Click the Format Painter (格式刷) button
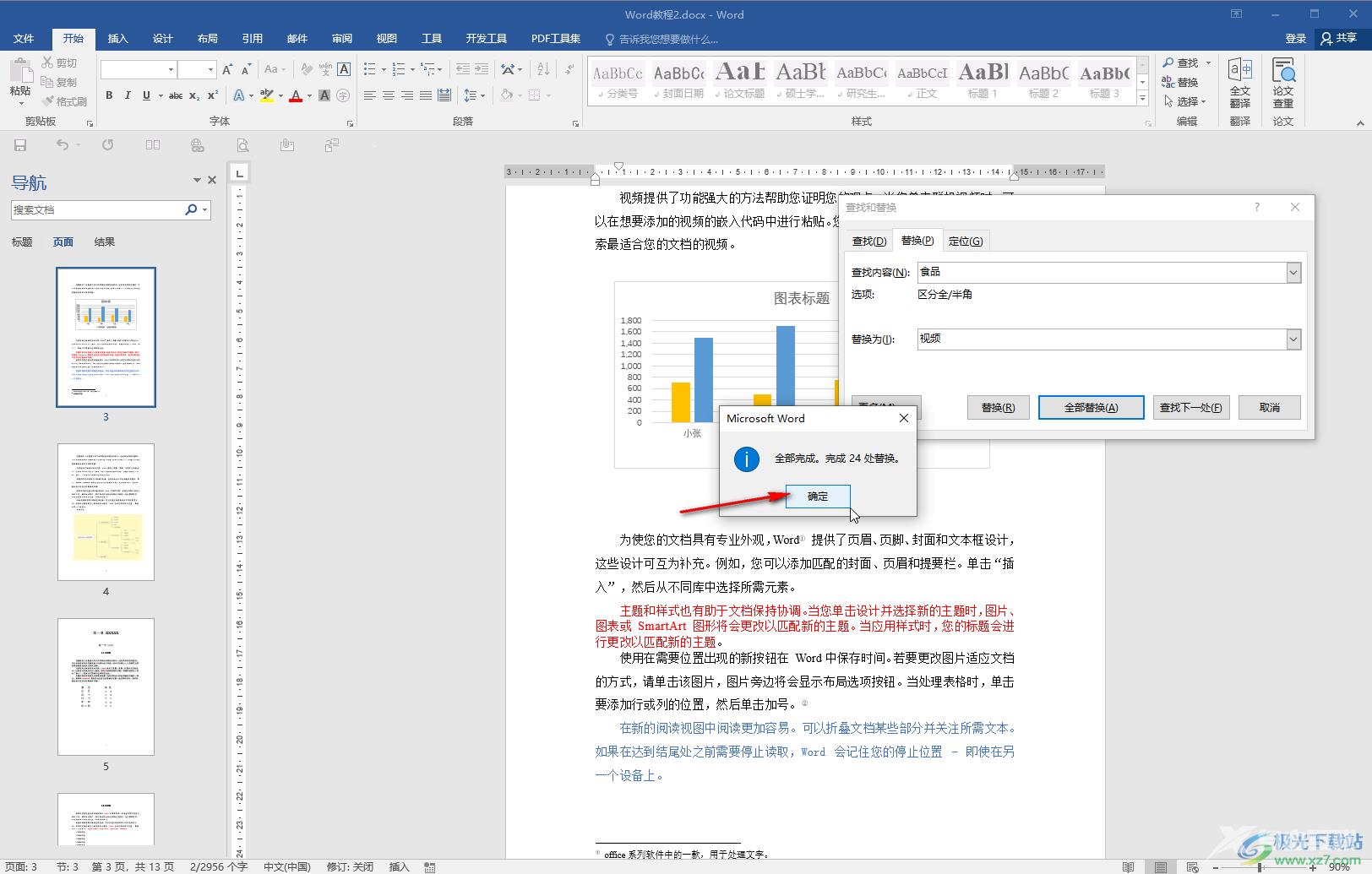Screen dimensions: 1372x874 point(64,101)
